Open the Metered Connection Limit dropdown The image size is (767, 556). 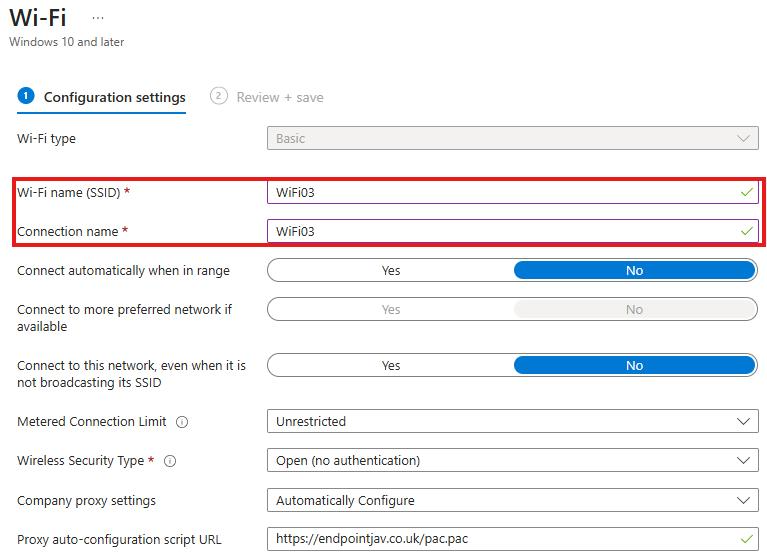[512, 422]
